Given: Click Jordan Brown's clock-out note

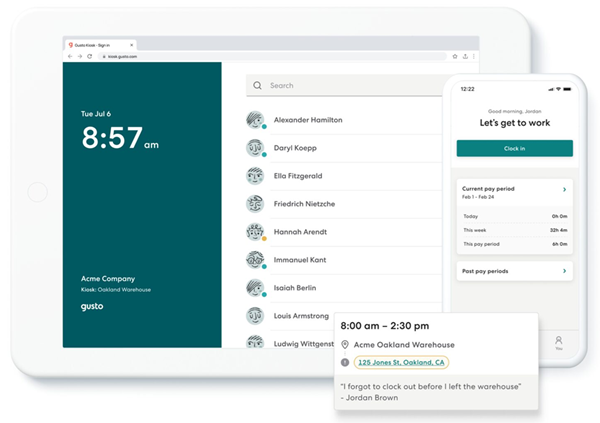Looking at the screenshot, I should [430, 392].
